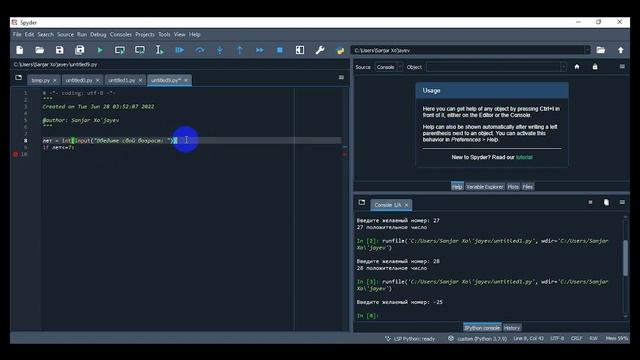Open the Source menu
Viewport: 640px width, 360px height.
tap(65, 35)
